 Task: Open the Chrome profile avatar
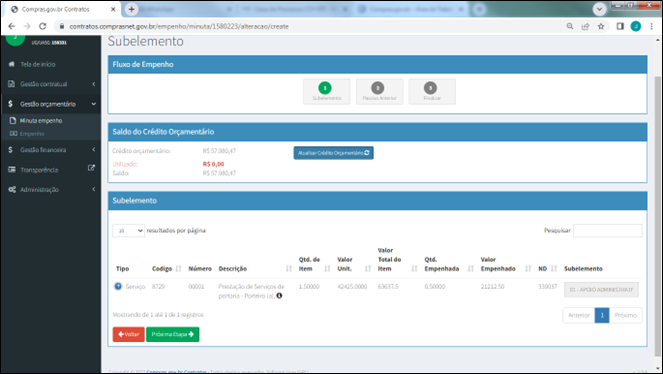pyautogui.click(x=636, y=26)
